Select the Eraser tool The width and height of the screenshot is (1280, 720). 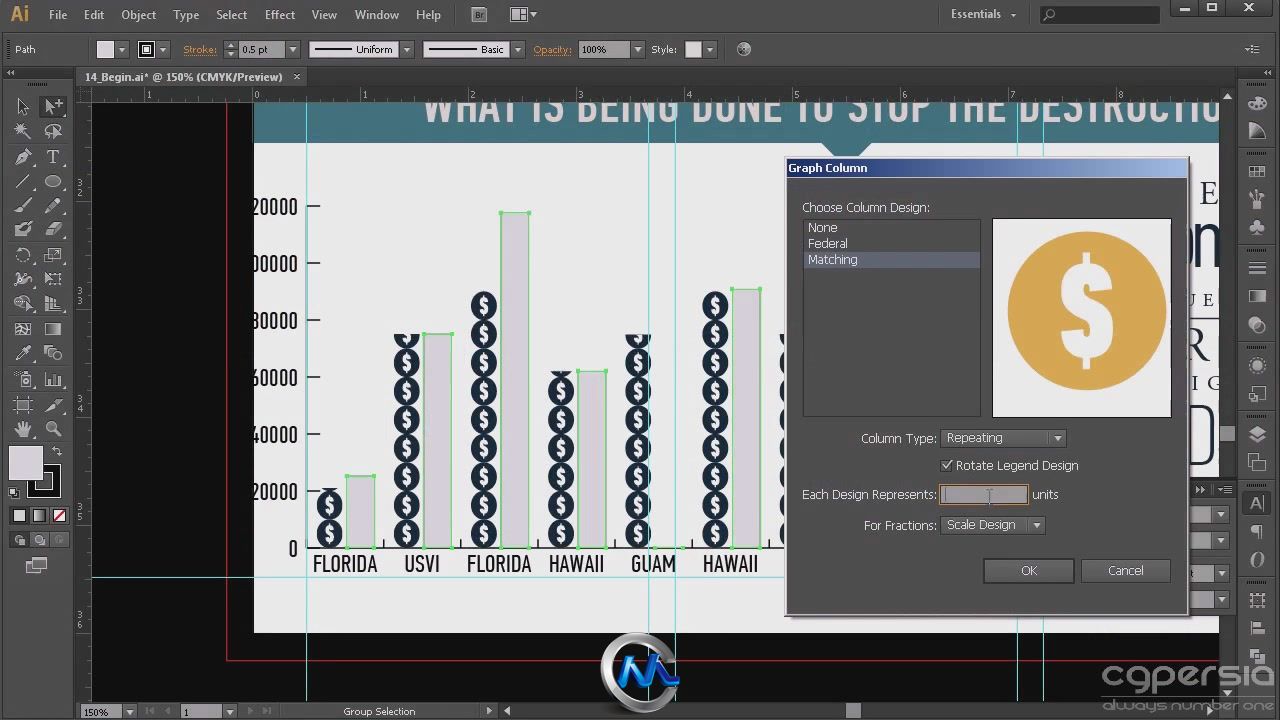pos(53,230)
